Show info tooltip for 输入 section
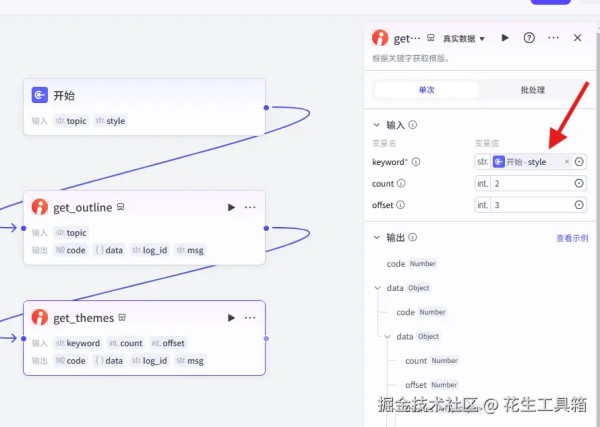600x427 pixels. click(x=412, y=125)
